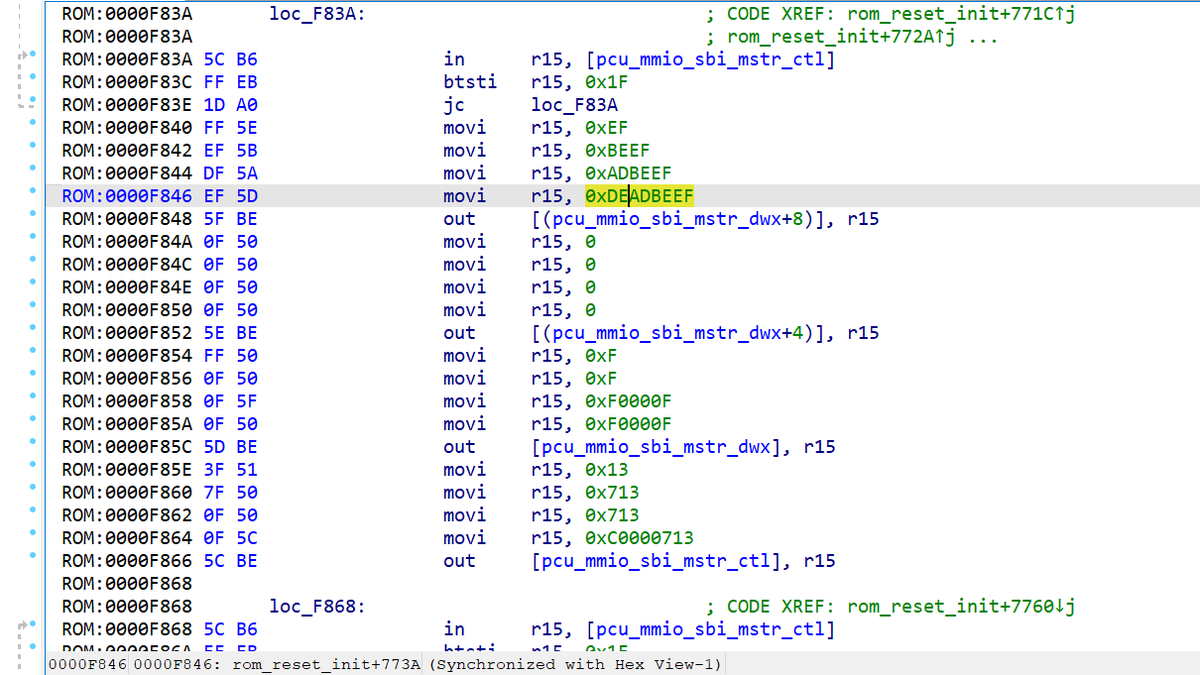This screenshot has height=675, width=1200.
Task: Click the in mnemonic at address 0000F83A
Action: coord(454,60)
